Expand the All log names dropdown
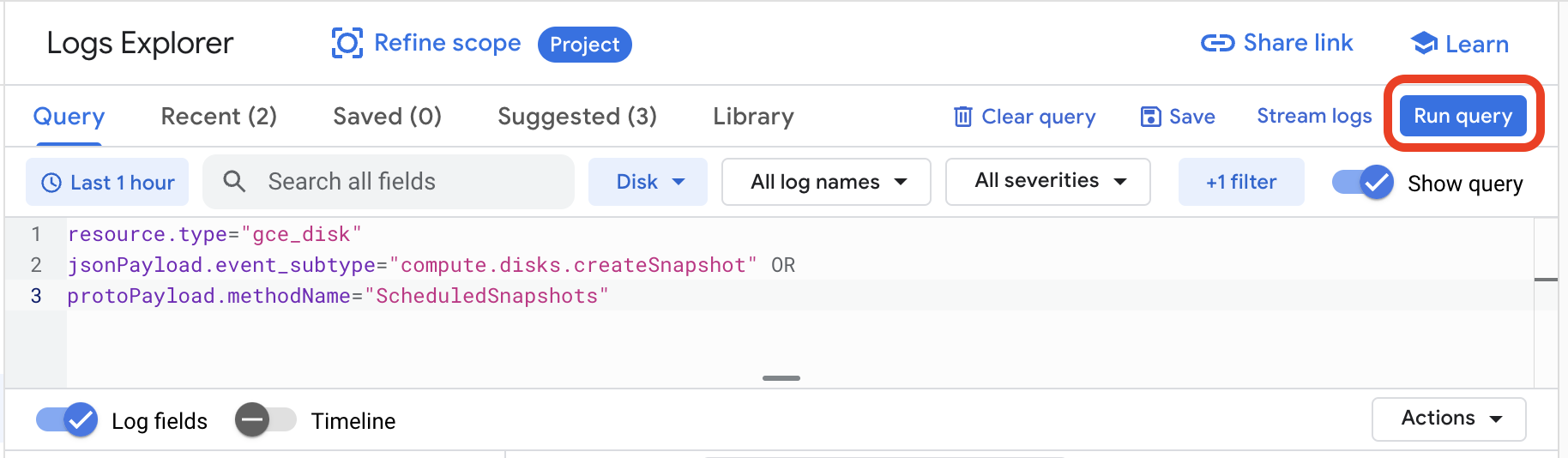Screen dimensions: 1568x458 pyautogui.click(x=827, y=182)
